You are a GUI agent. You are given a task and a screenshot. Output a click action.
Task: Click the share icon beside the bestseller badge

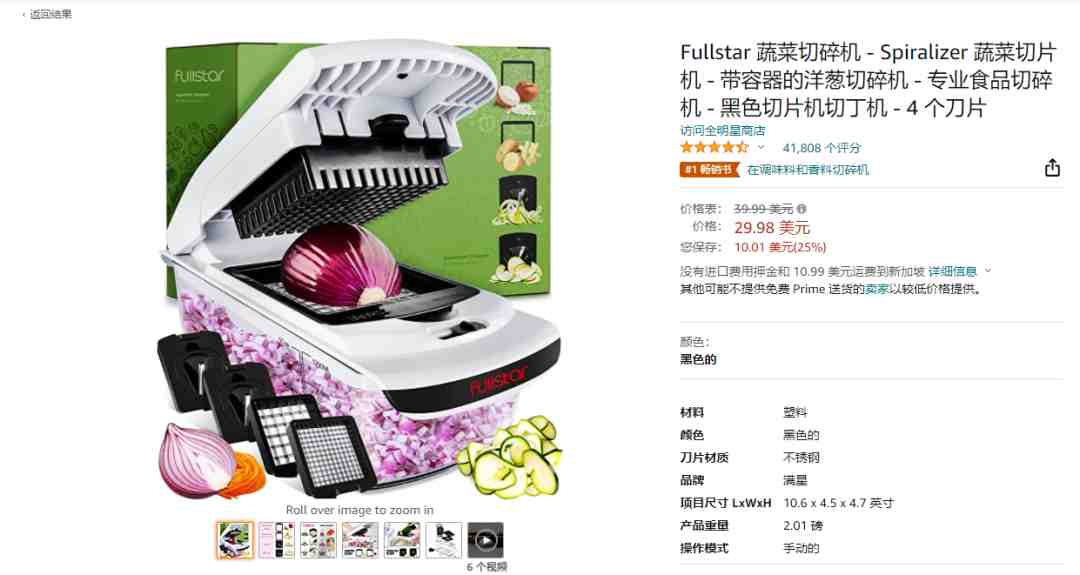pyautogui.click(x=1052, y=168)
